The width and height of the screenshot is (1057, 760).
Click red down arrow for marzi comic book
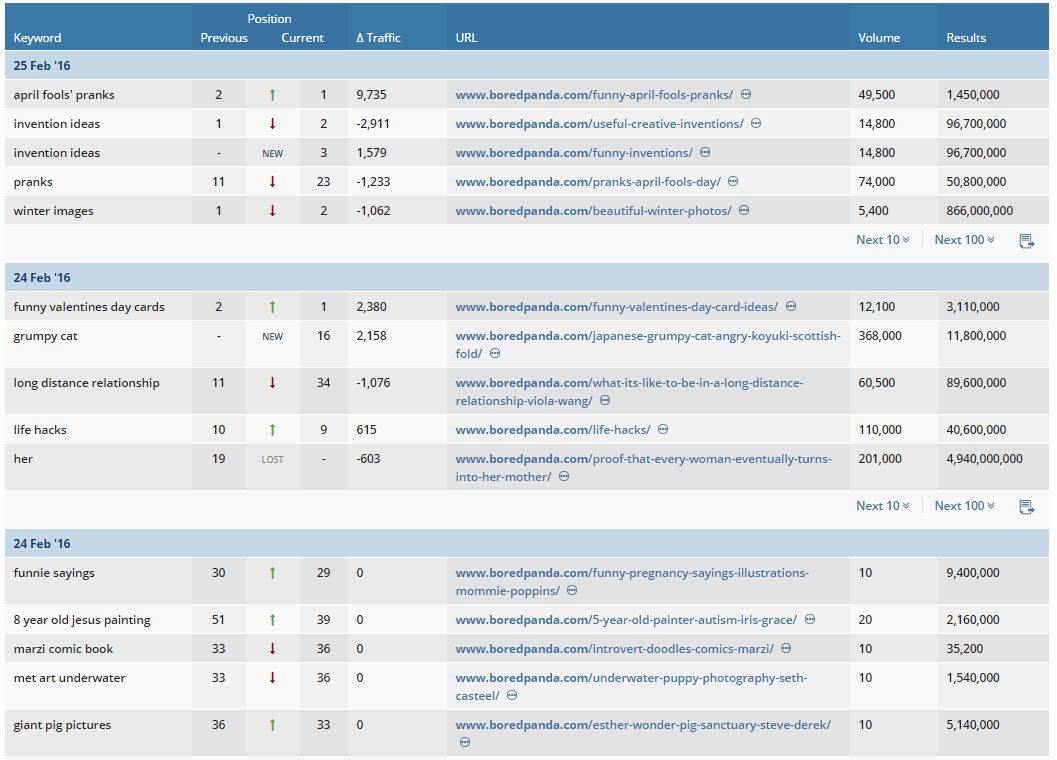(x=272, y=648)
